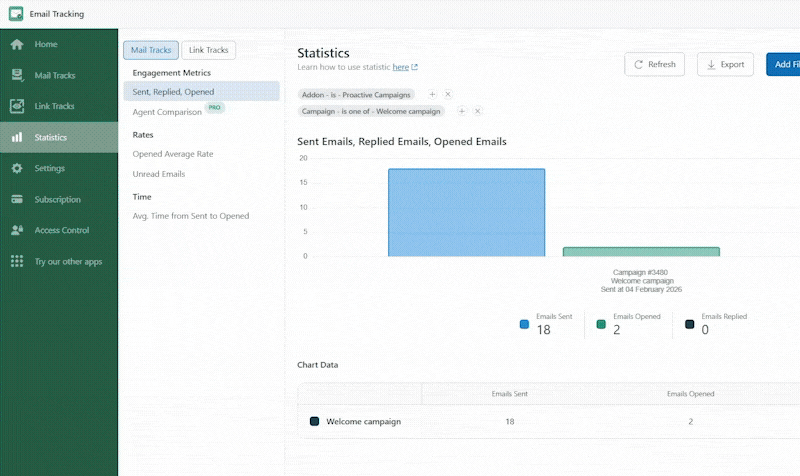800x476 pixels.
Task: Click the blue Emails Sent chart bar
Action: point(466,212)
